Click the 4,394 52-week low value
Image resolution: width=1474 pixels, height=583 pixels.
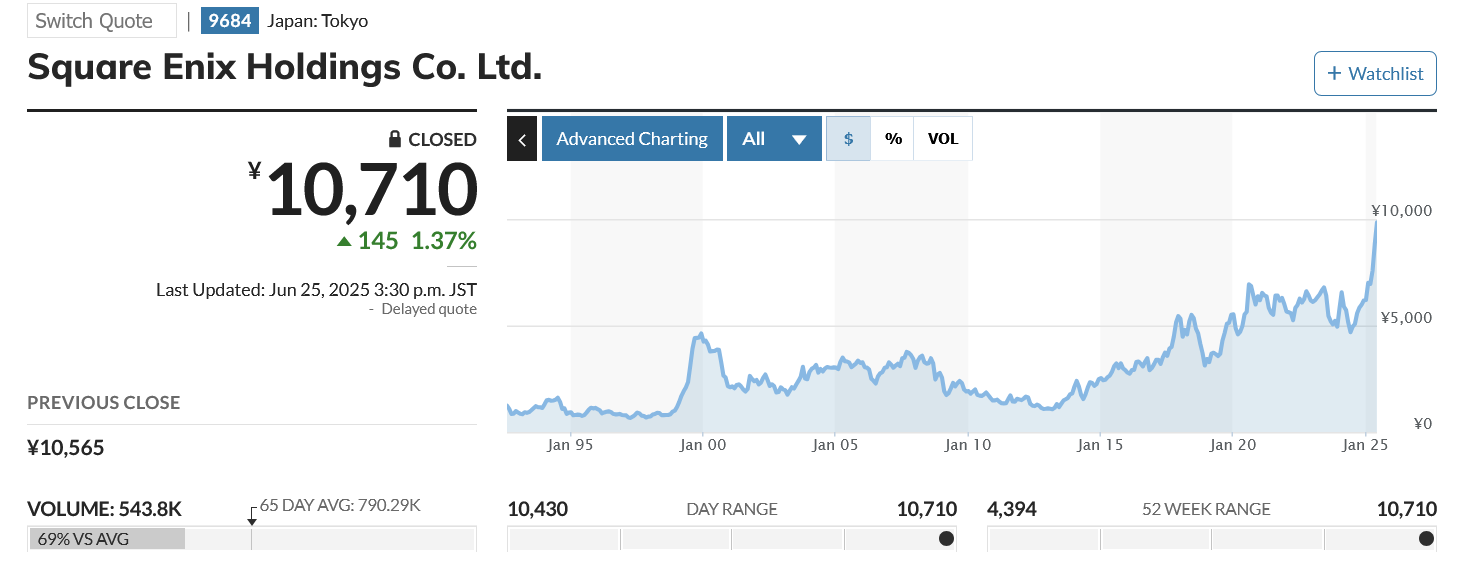tap(1012, 509)
